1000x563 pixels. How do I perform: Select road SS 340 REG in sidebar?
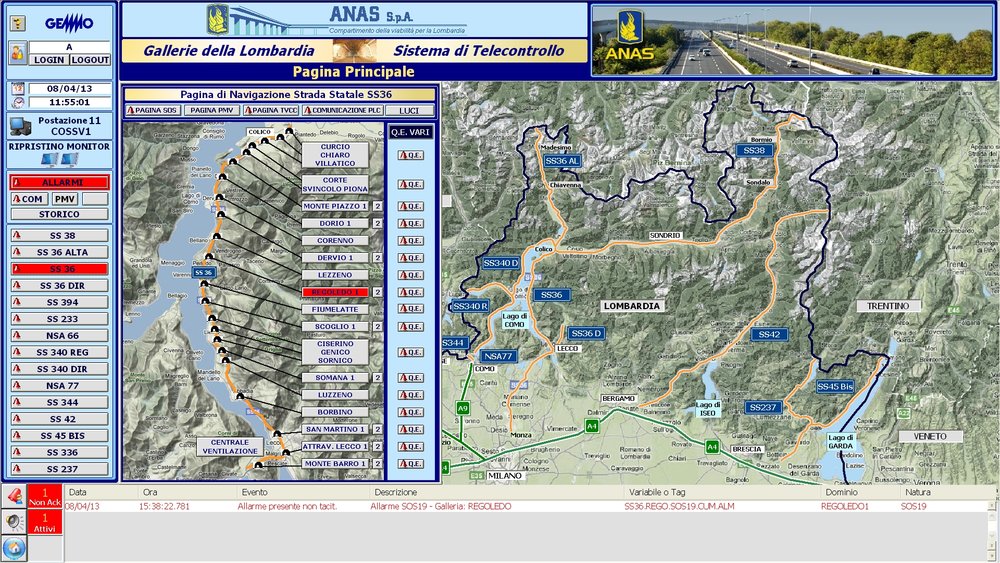[x=59, y=352]
